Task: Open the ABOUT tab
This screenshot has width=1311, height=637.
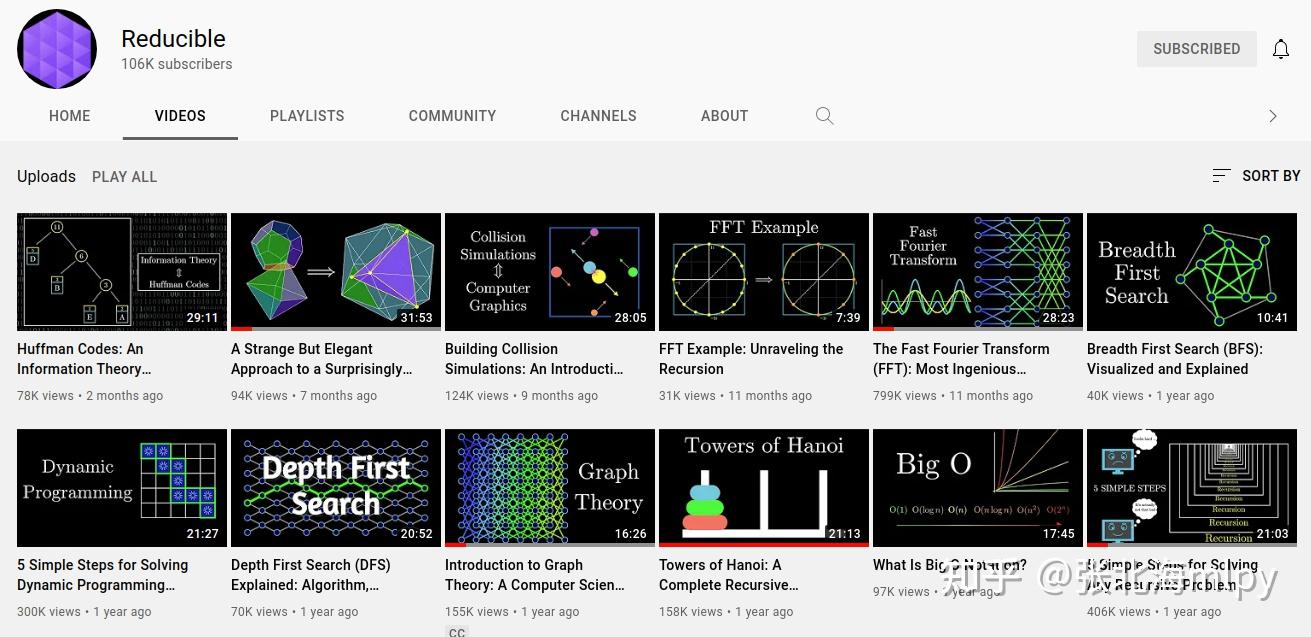Action: click(x=724, y=116)
